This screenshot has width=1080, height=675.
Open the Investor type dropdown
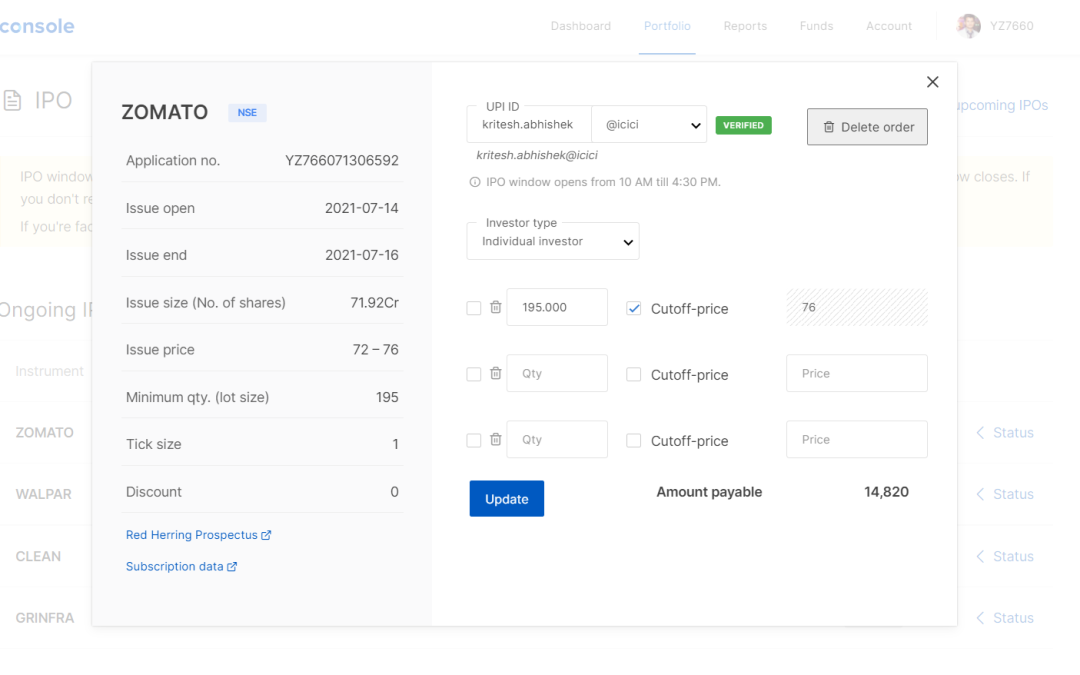[553, 241]
